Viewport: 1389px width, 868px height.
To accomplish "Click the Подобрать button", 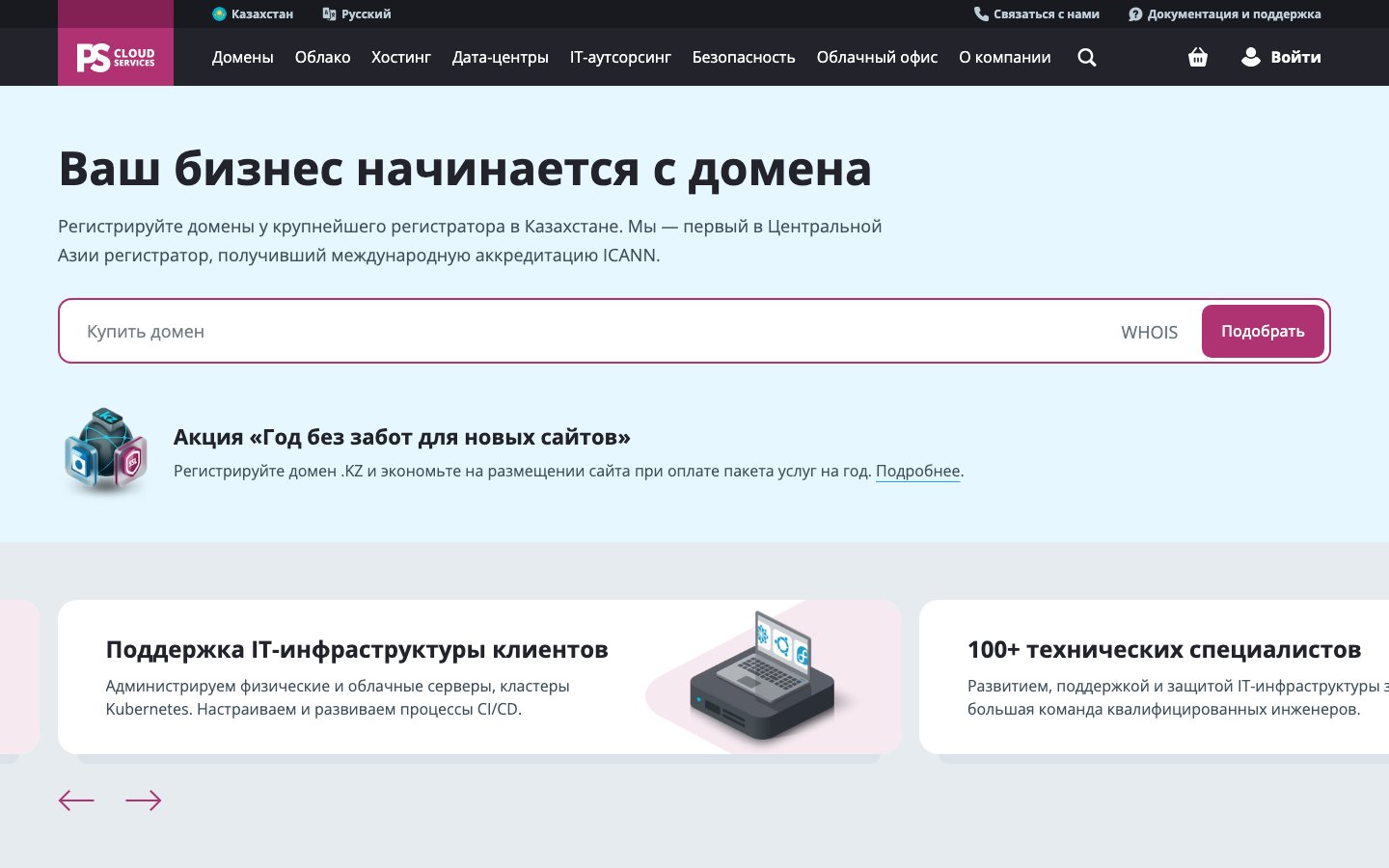I will pyautogui.click(x=1263, y=331).
